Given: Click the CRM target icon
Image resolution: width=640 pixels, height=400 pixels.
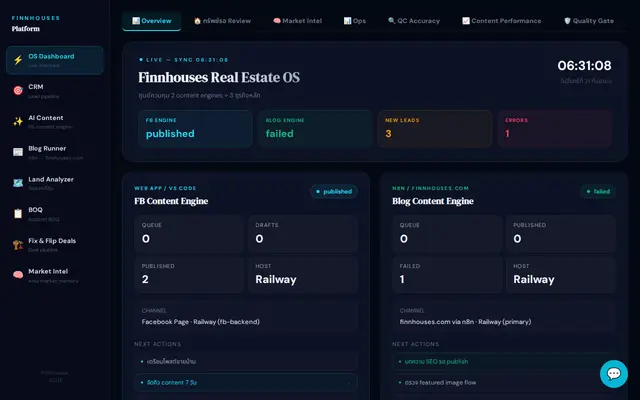Looking at the screenshot, I should click(18, 91).
